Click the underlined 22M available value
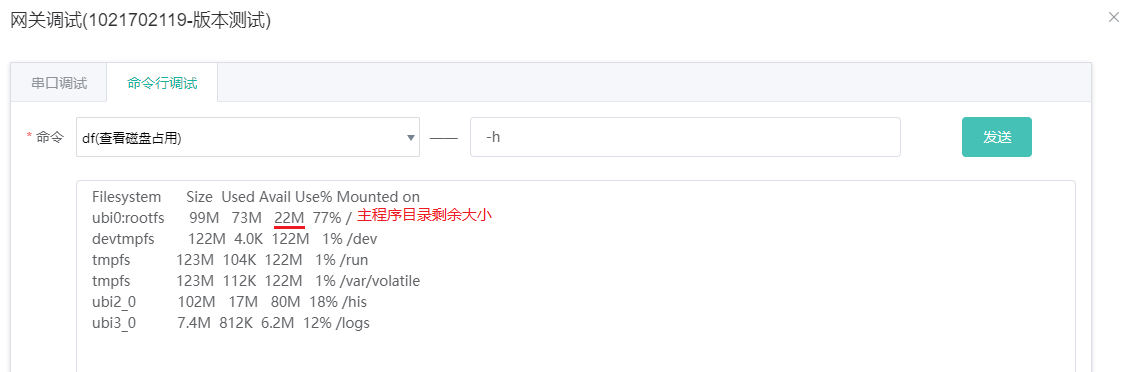This screenshot has width=1124, height=372. [290, 217]
